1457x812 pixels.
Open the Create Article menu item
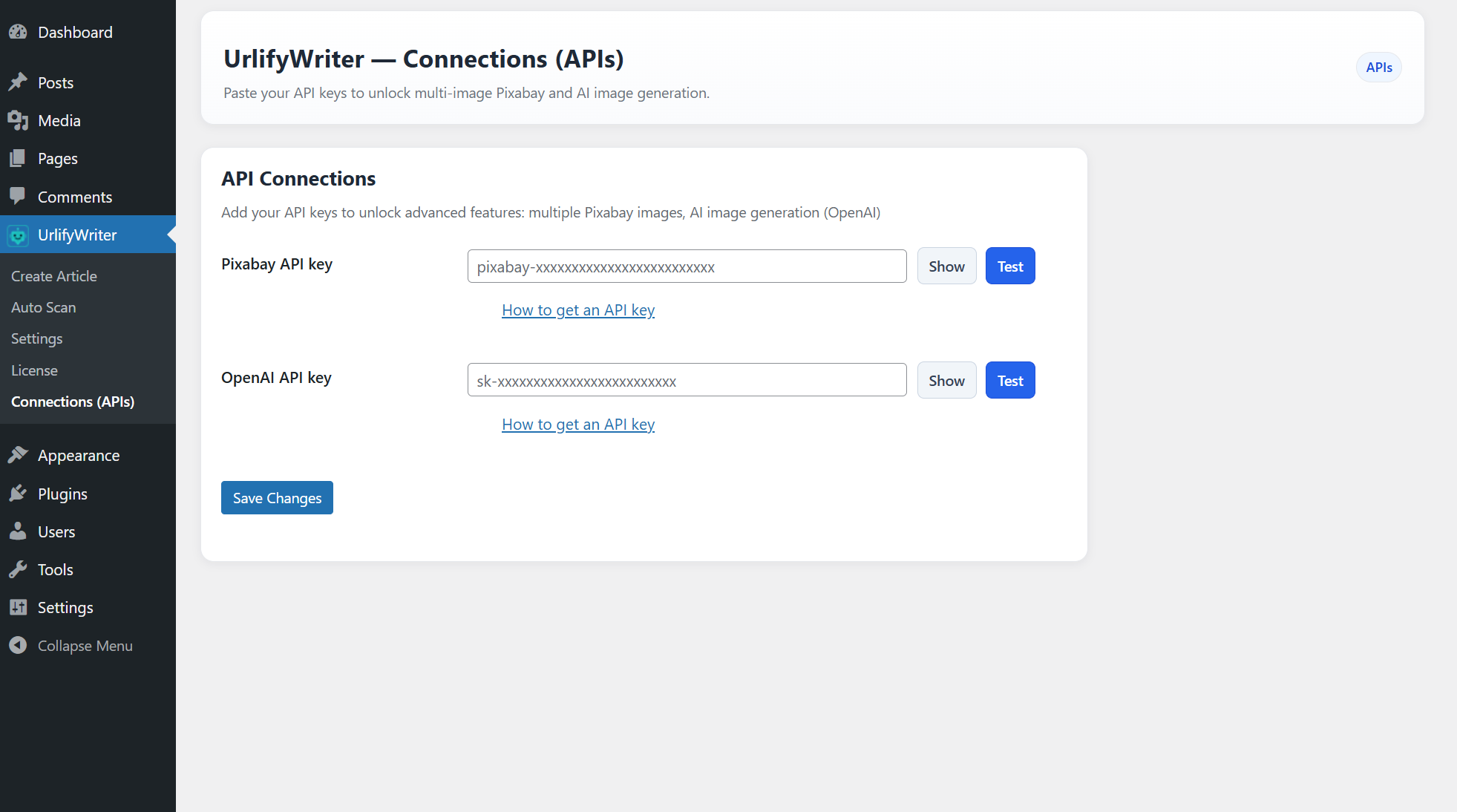point(53,275)
